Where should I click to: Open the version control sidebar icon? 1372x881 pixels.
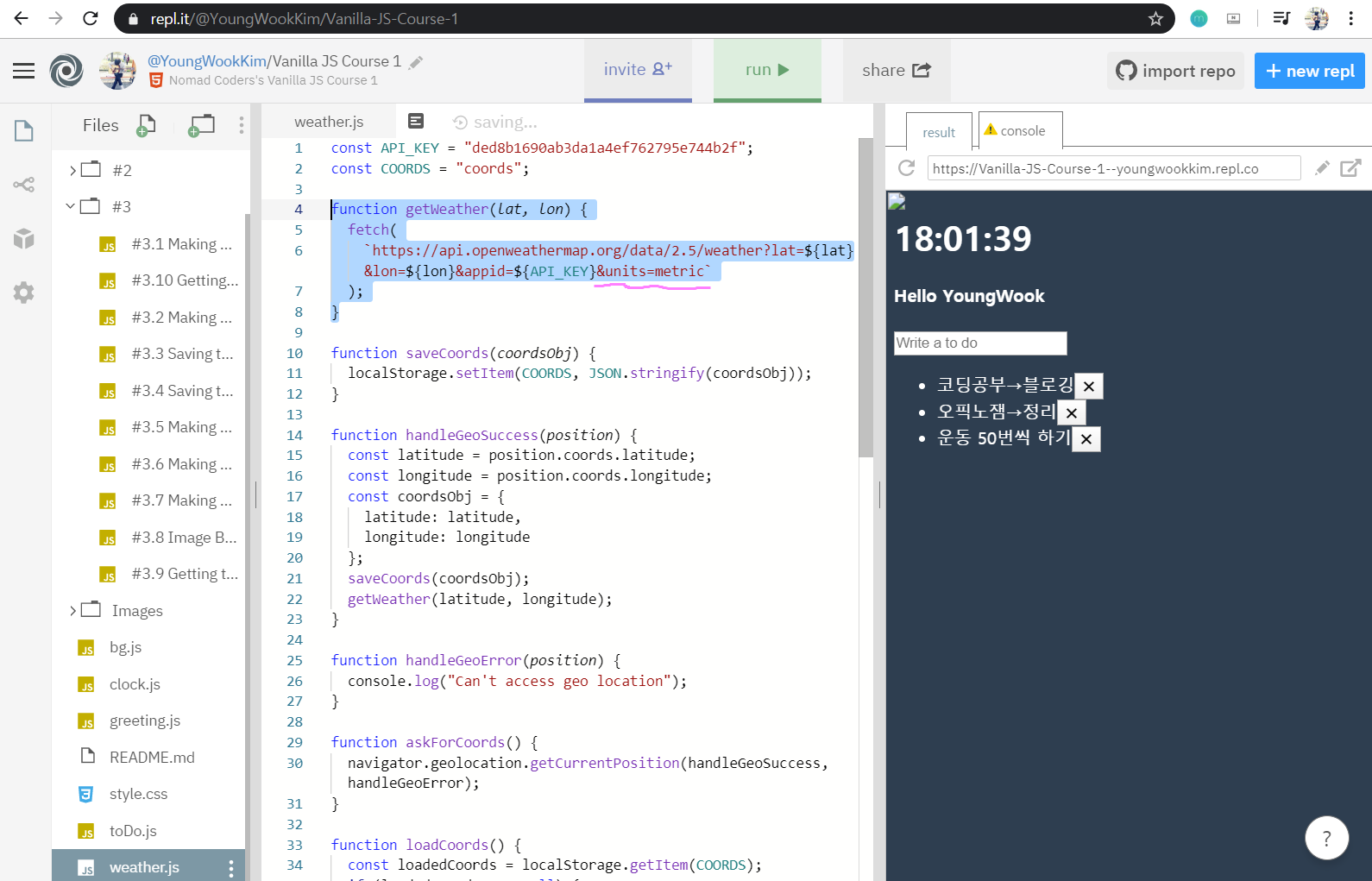(24, 185)
